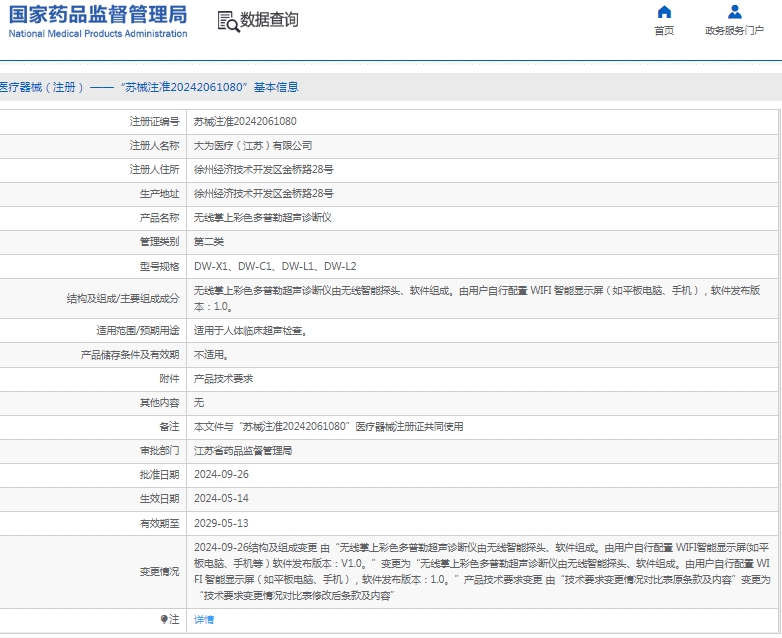This screenshot has width=782, height=638.
Task: Click the 生效日期 row label
Action: pyautogui.click(x=159, y=498)
